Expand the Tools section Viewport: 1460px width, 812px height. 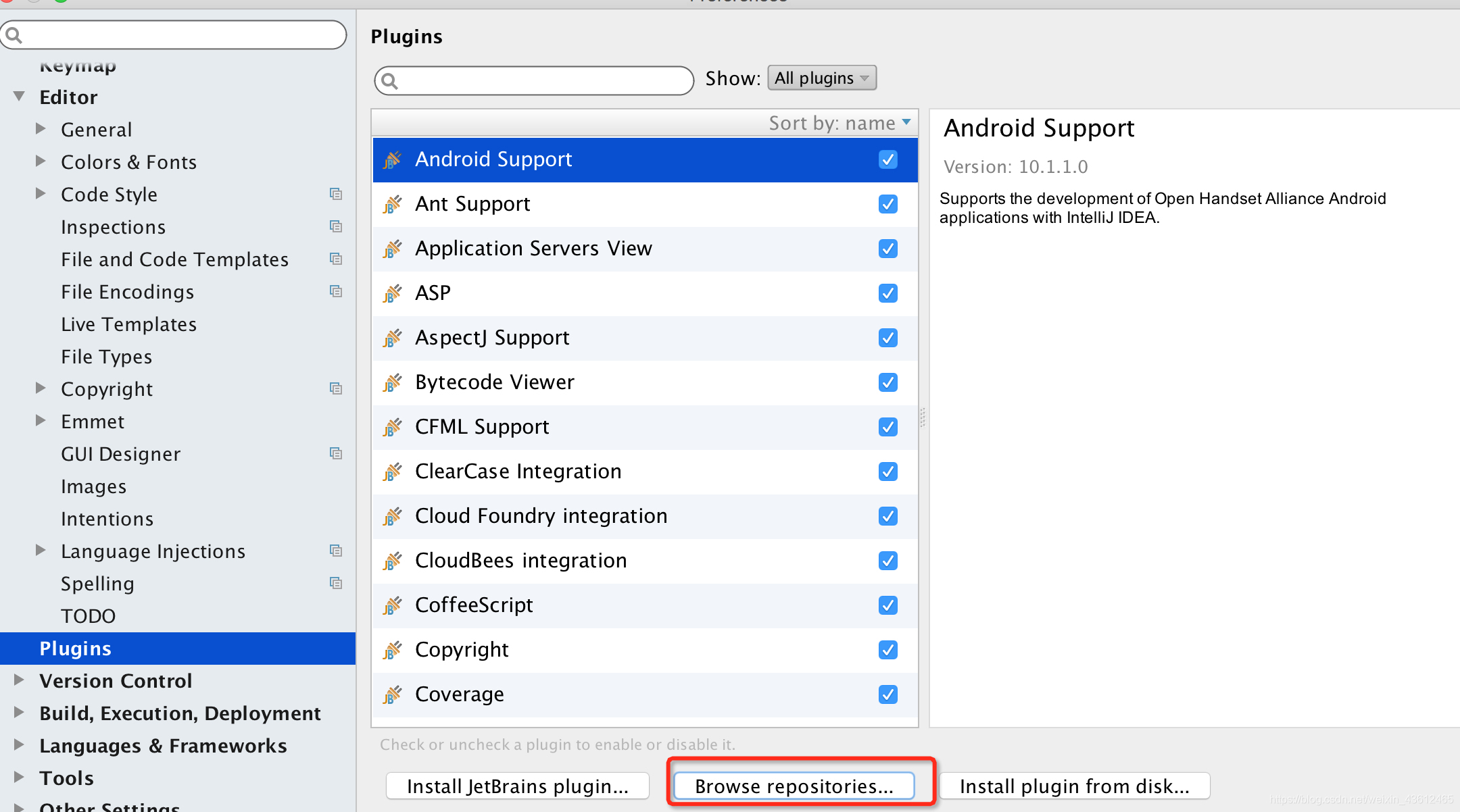click(19, 777)
